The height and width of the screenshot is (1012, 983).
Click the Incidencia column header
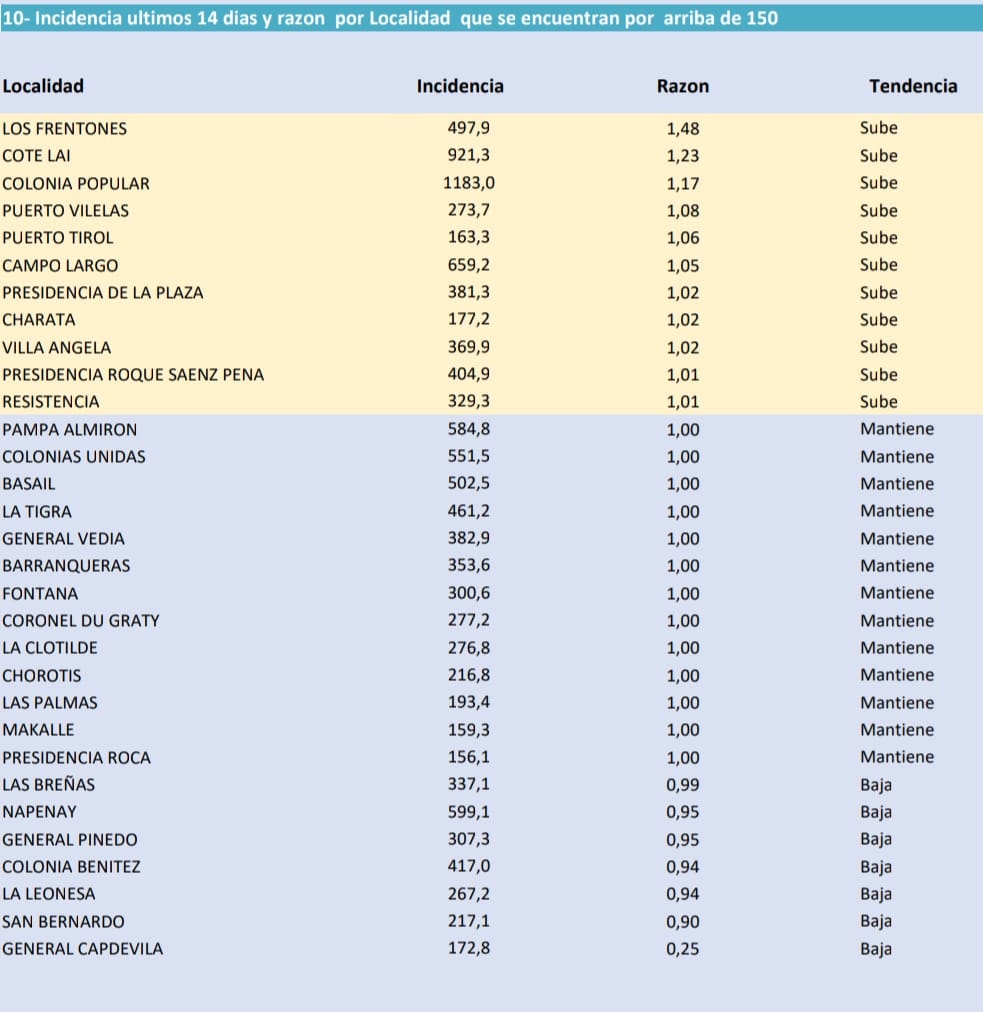pyautogui.click(x=460, y=86)
